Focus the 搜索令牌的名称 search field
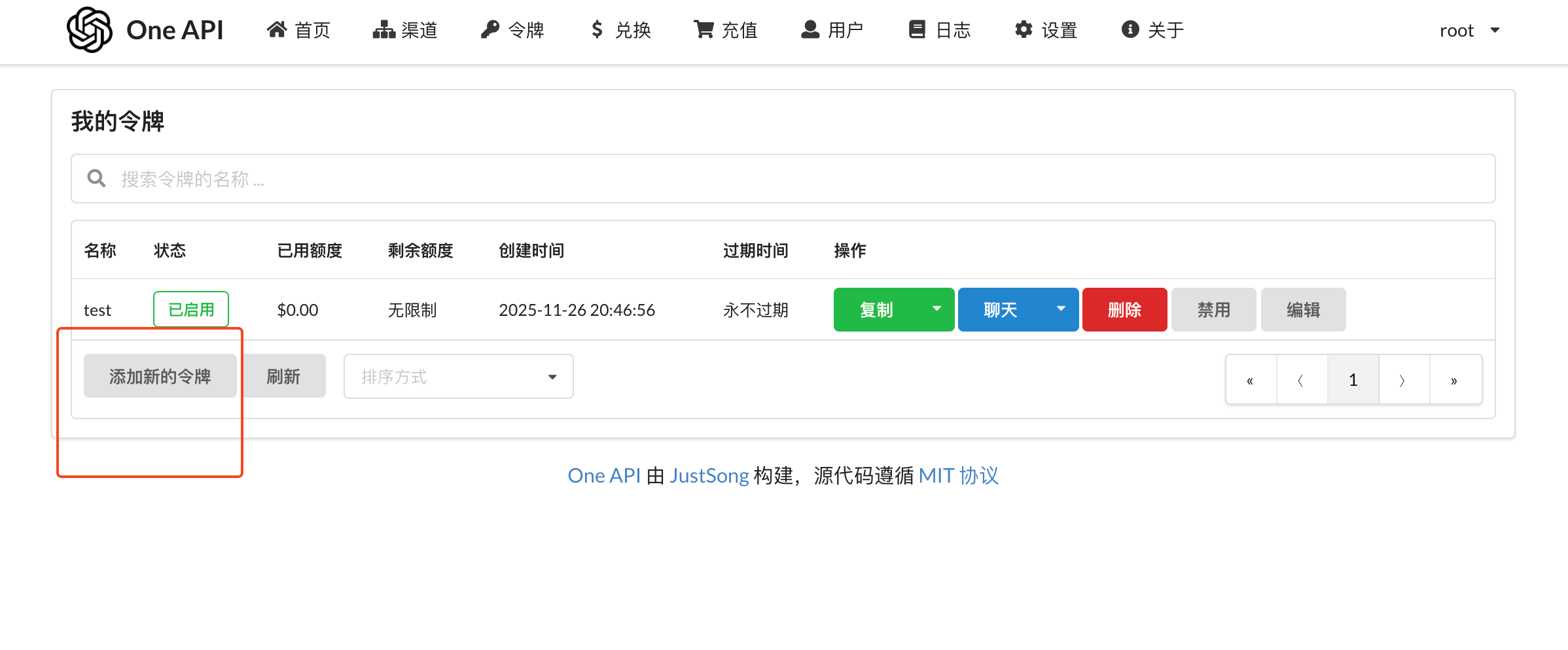1568x650 pixels. pyautogui.click(x=783, y=179)
